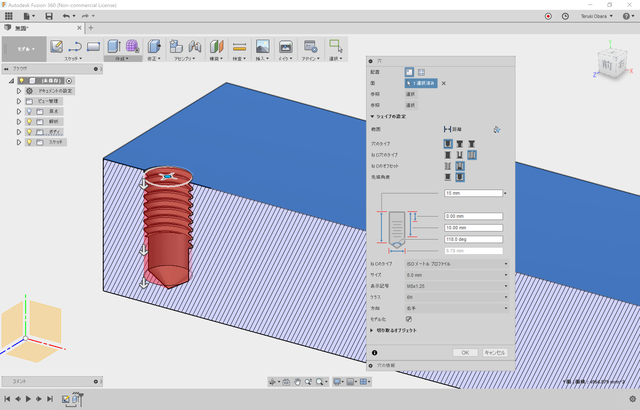Open the thread type ISO dropdown

point(457,264)
